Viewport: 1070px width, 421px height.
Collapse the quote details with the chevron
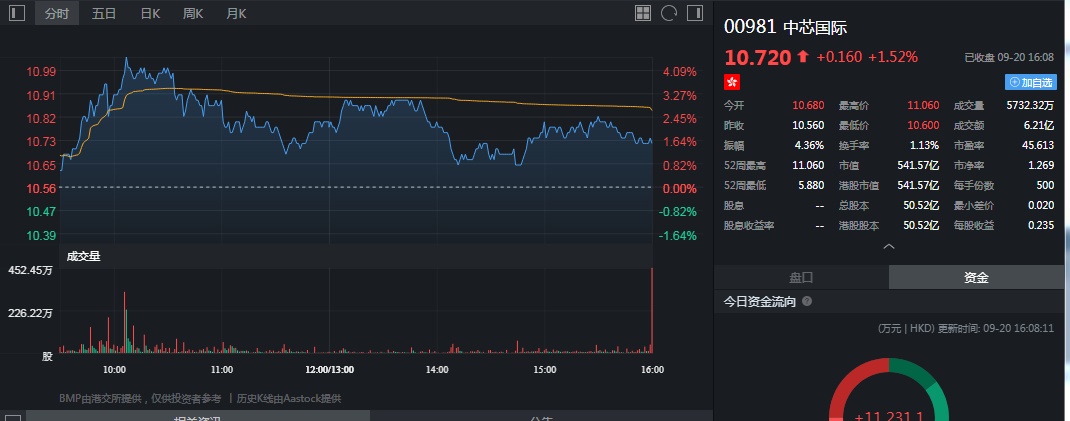click(x=888, y=245)
